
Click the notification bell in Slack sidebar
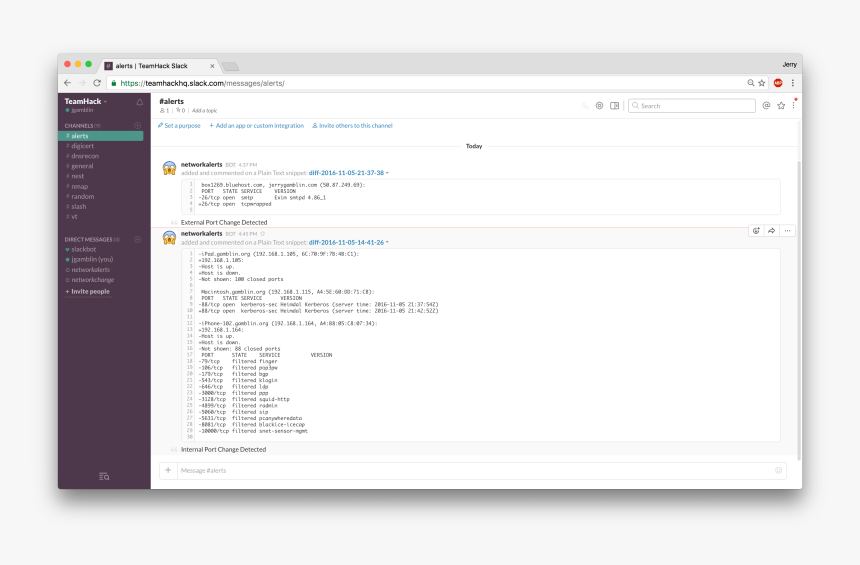[x=140, y=102]
